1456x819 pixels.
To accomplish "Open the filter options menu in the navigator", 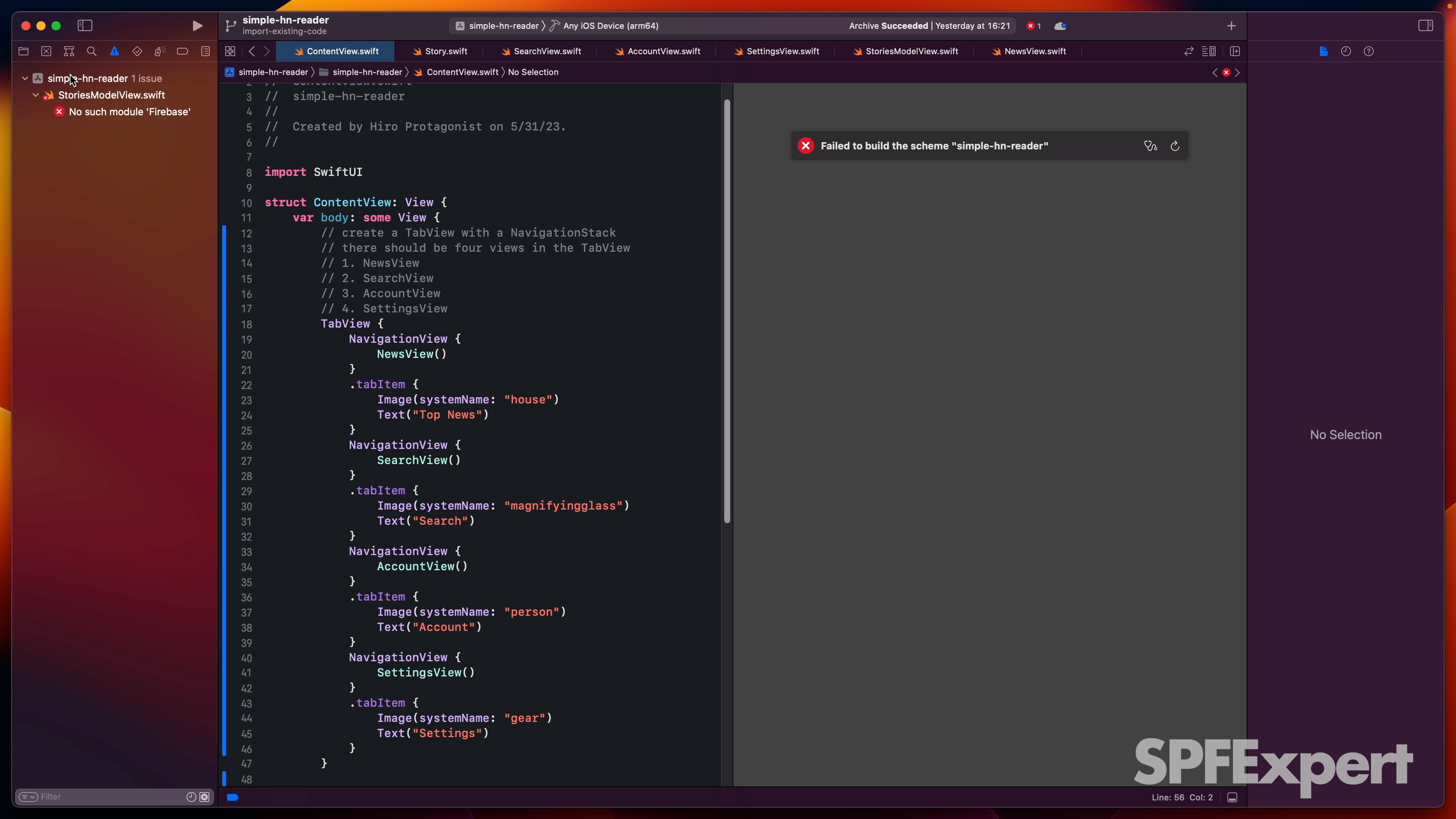I will 28,796.
